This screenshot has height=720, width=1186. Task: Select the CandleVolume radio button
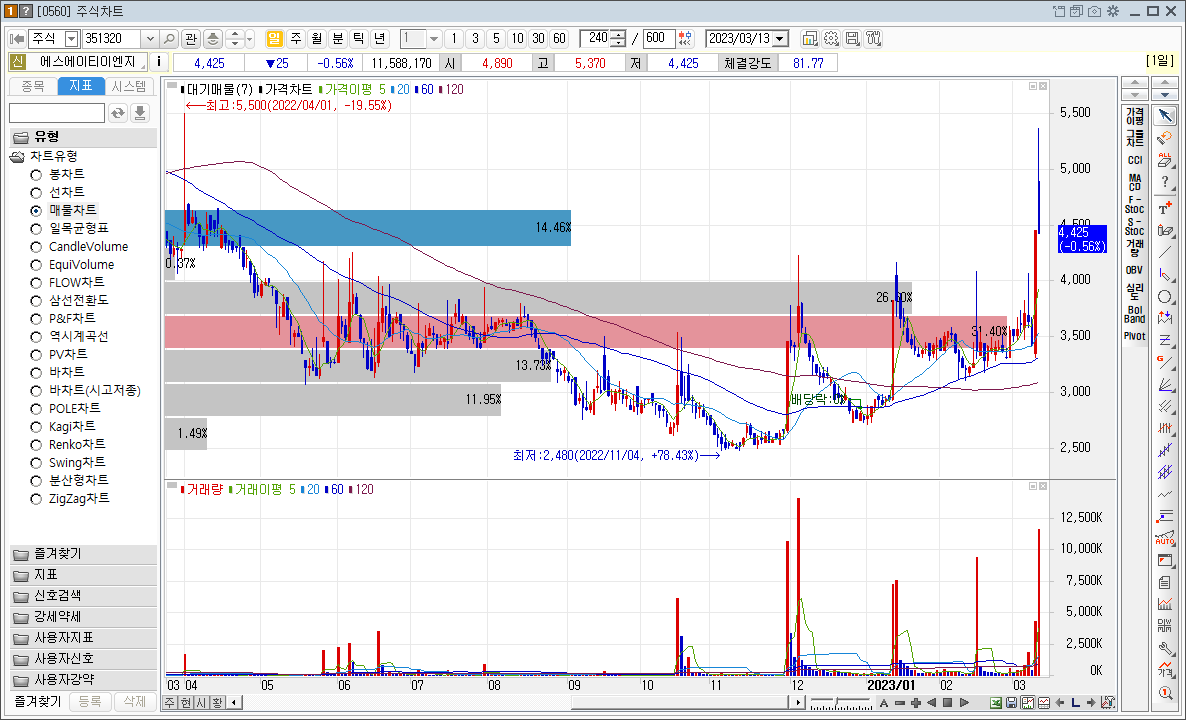36,247
